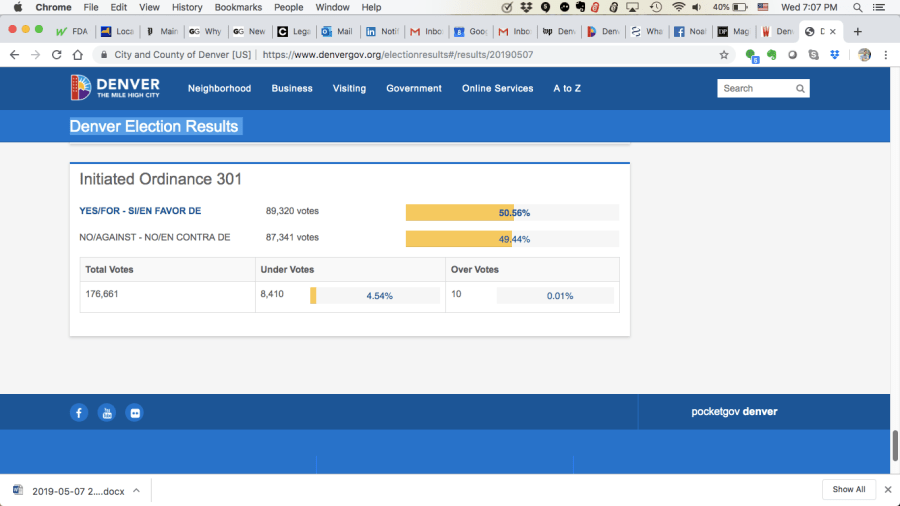Click the search magnifier in Denver site
The height and width of the screenshot is (506, 900).
800,88
